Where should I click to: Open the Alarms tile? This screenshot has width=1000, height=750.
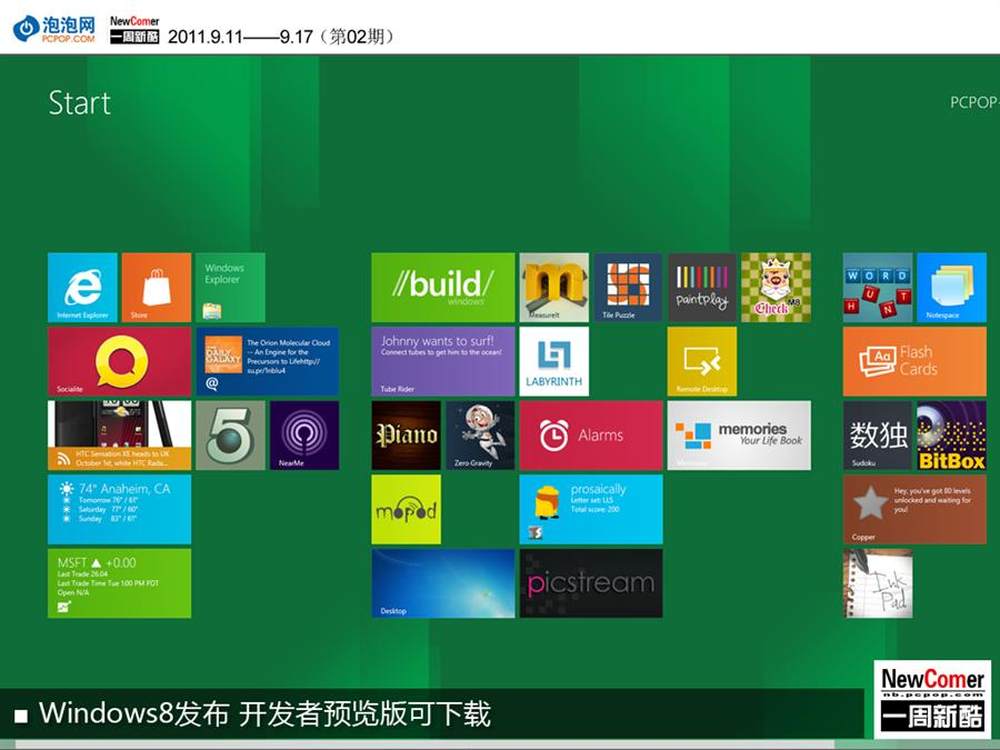click(591, 436)
